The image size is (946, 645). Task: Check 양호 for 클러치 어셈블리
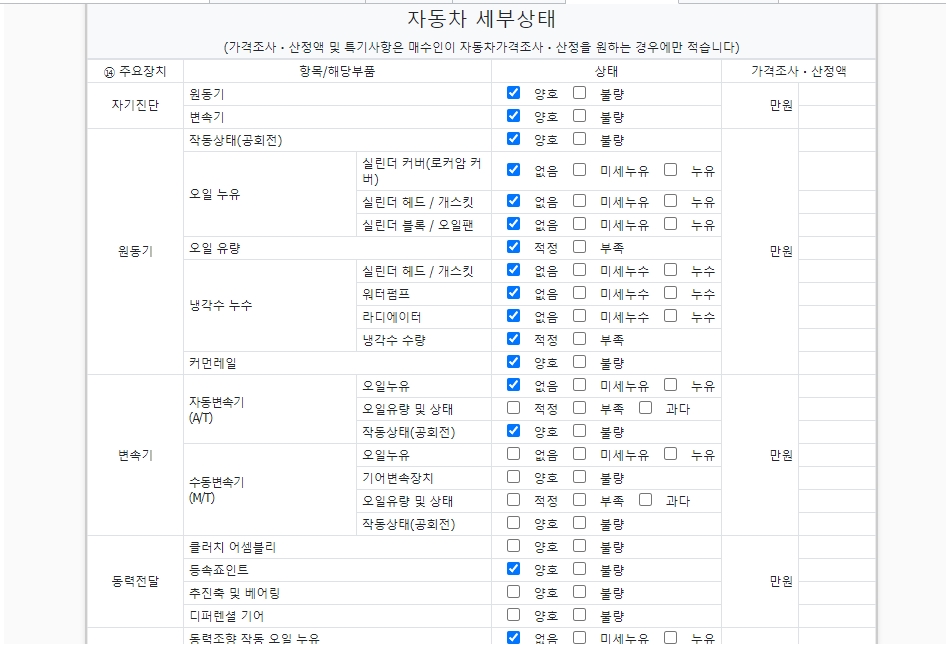(x=513, y=546)
